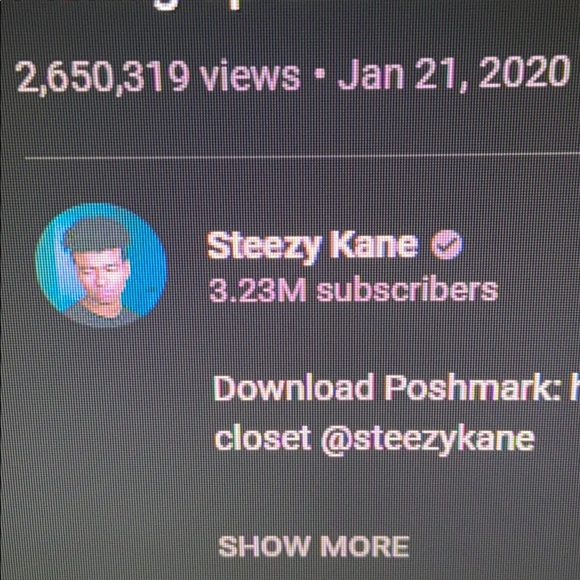Click the Jan 21, 2020 upload date
This screenshot has width=580, height=580.
pyautogui.click(x=453, y=74)
